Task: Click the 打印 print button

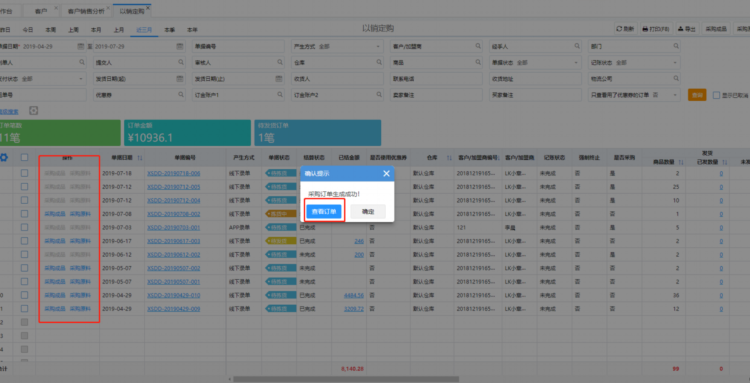Action: click(x=657, y=29)
